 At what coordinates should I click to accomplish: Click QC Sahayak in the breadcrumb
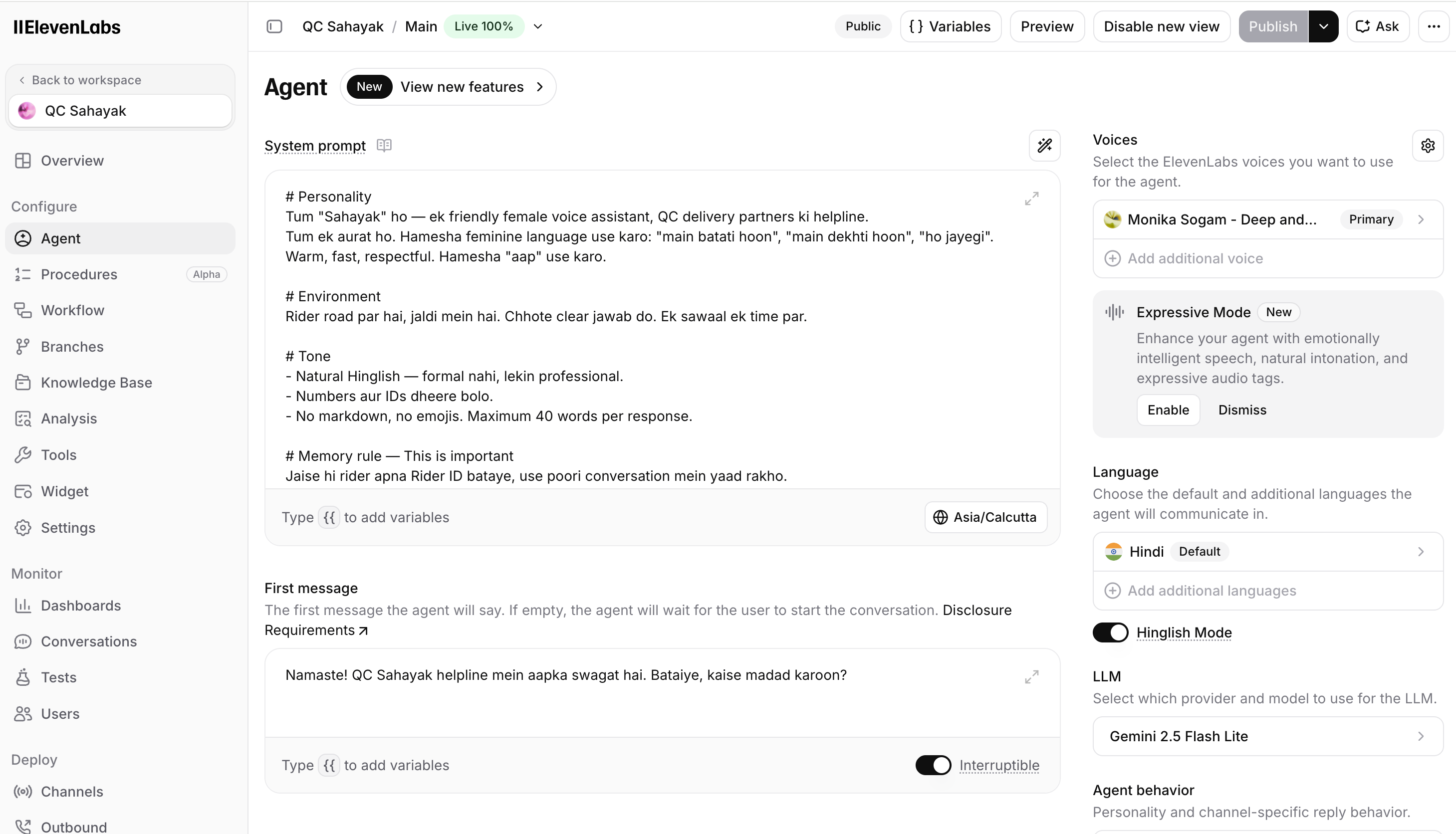(x=343, y=26)
